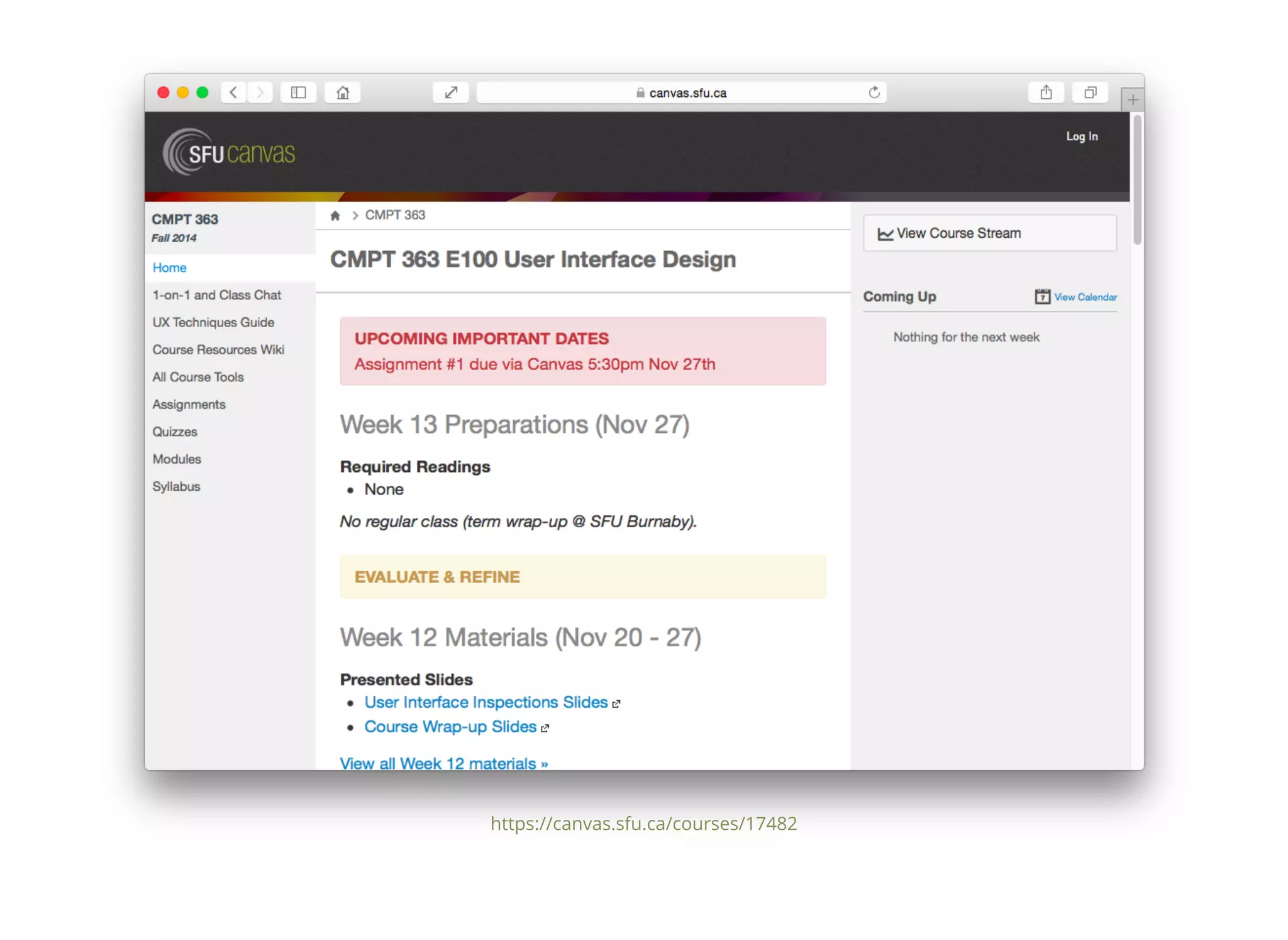
Task: Click the Week 12 Materials heading
Action: tap(520, 638)
